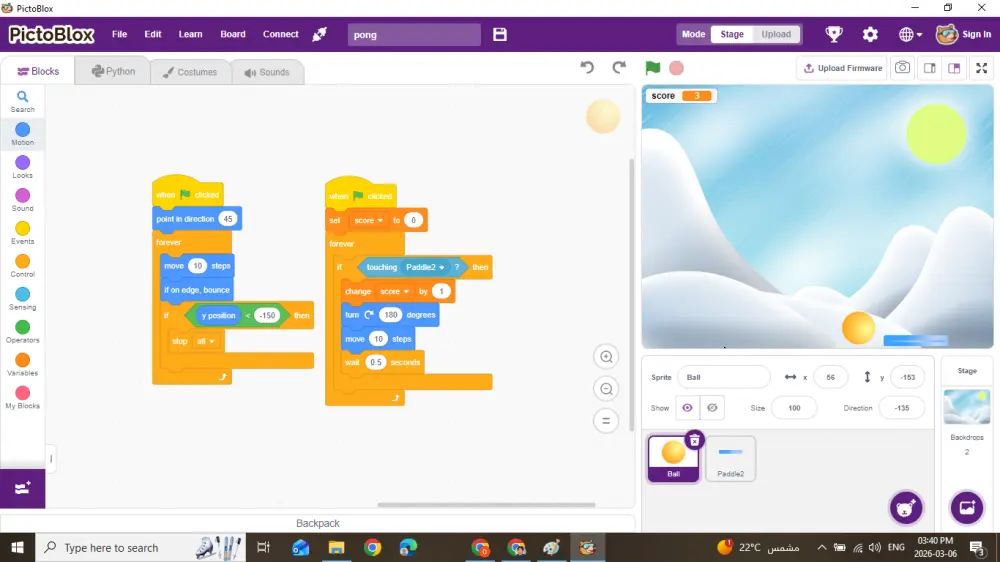Screen dimensions: 1000x562
Task: Switch to the Python tab
Action: (113, 71)
